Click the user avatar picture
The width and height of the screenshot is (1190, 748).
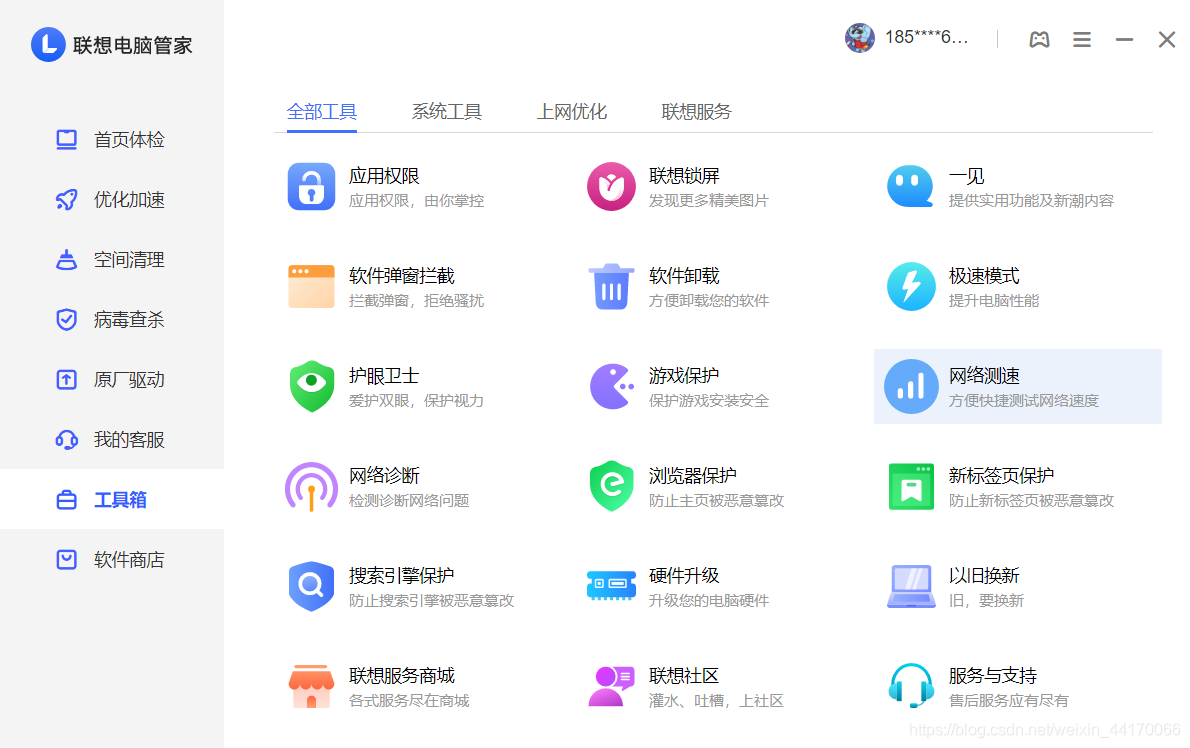click(860, 37)
